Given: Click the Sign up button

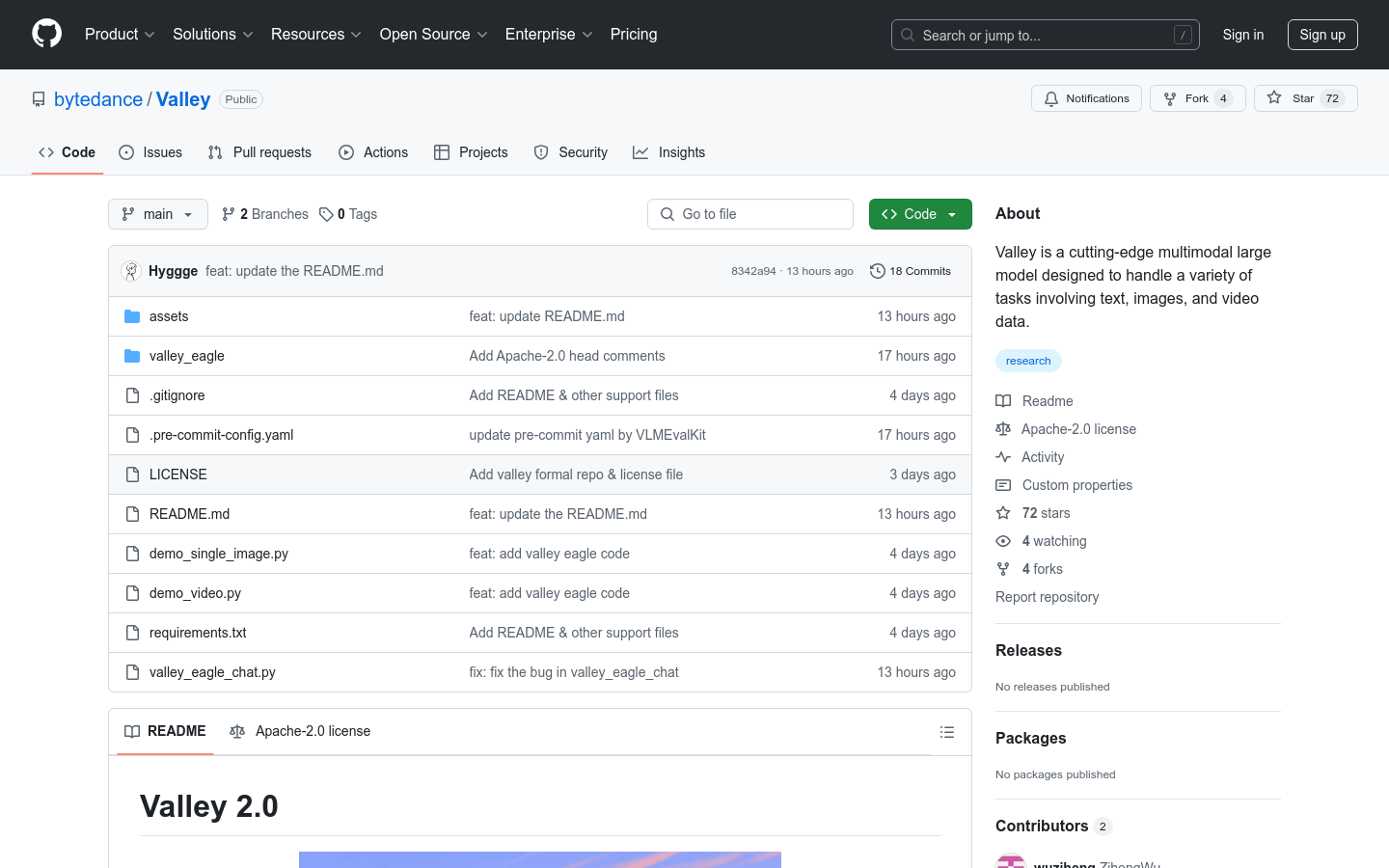Looking at the screenshot, I should coord(1322,35).
